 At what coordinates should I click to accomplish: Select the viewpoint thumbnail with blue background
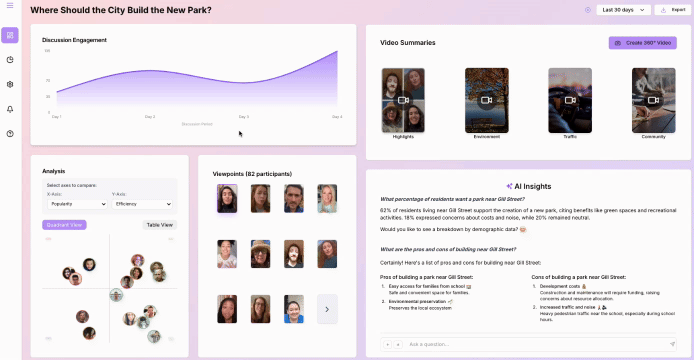click(294, 309)
